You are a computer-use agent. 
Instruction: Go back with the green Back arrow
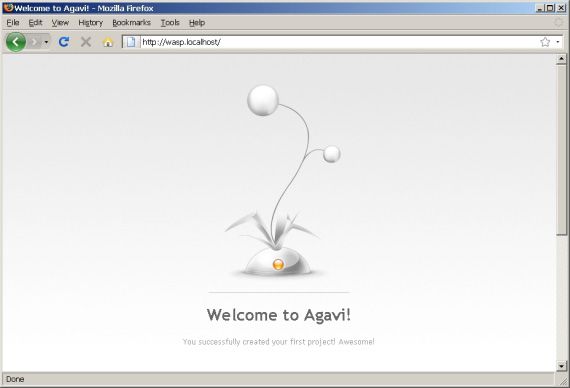pyautogui.click(x=16, y=42)
